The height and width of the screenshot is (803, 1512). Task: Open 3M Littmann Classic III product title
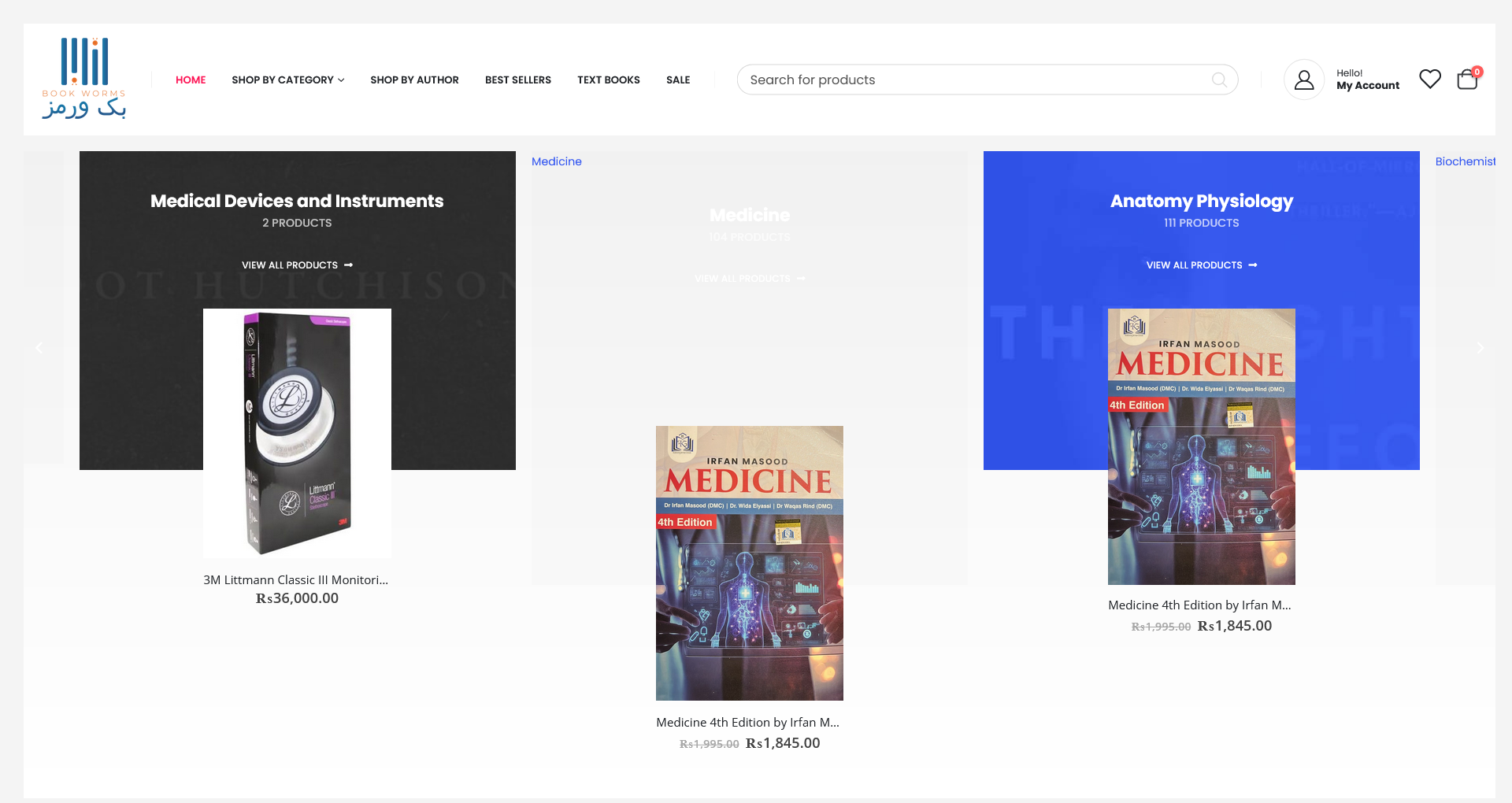point(296,579)
